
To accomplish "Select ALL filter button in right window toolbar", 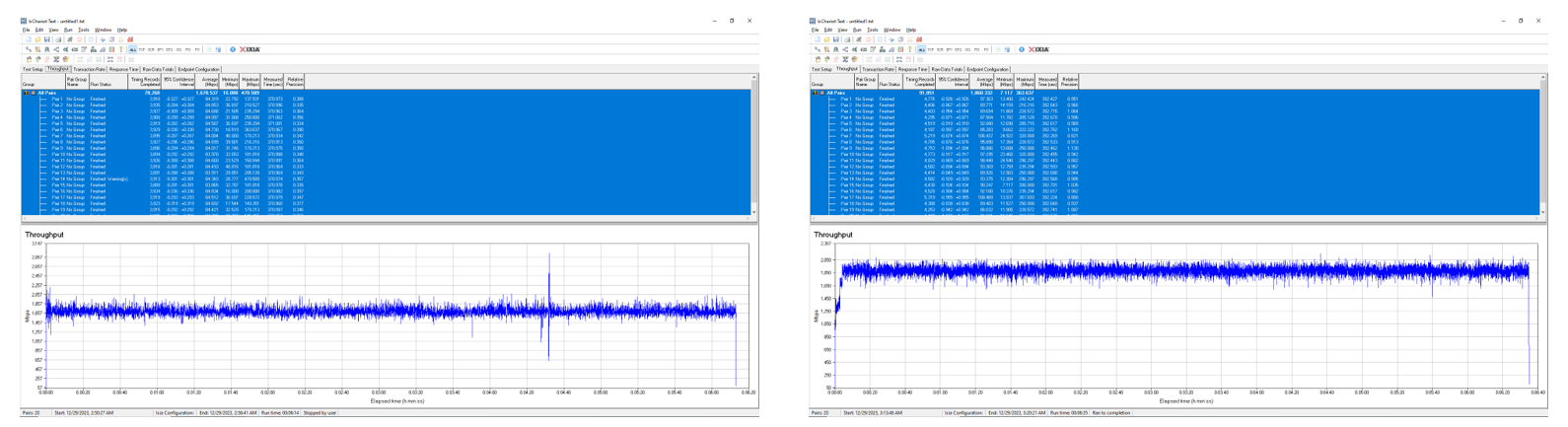I will [922, 49].
